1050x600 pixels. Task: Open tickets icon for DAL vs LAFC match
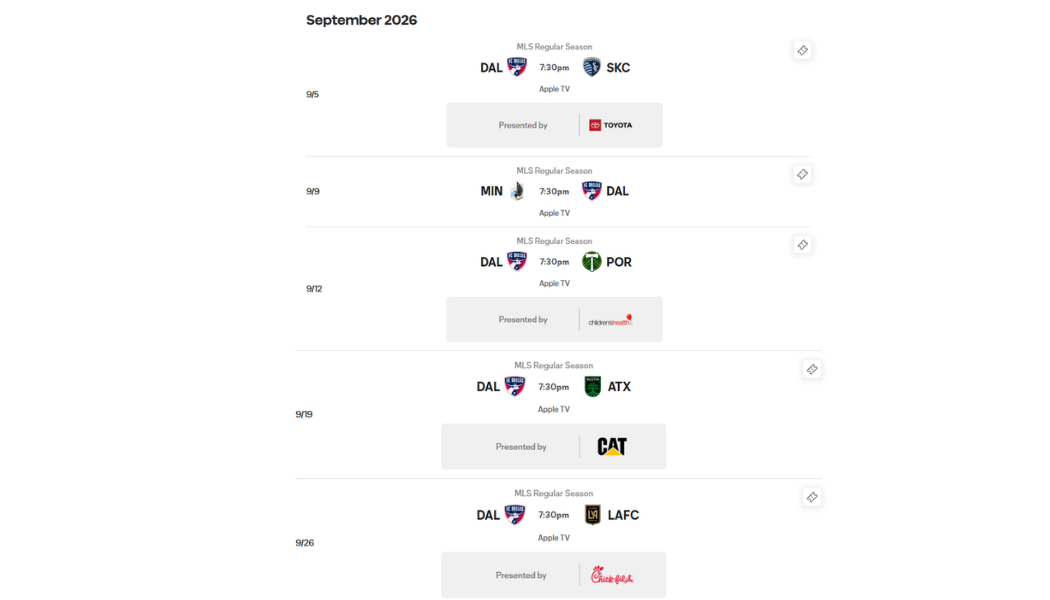pyautogui.click(x=812, y=497)
